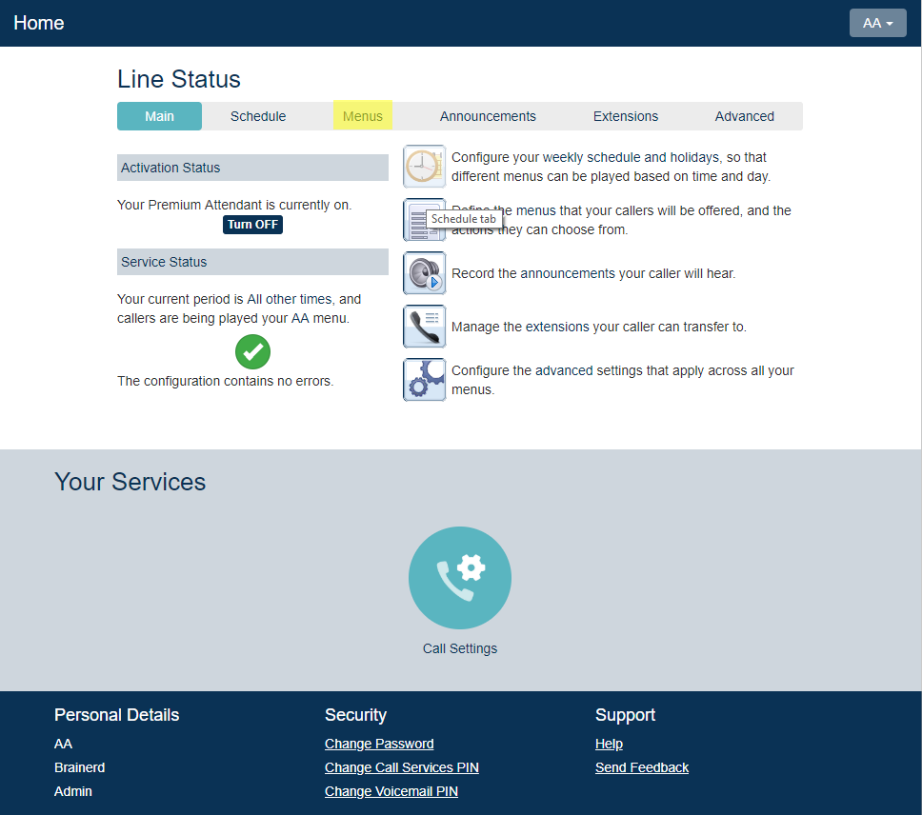Screen dimensions: 922x815
Task: Click the speaker announcements icon
Action: [x=424, y=273]
